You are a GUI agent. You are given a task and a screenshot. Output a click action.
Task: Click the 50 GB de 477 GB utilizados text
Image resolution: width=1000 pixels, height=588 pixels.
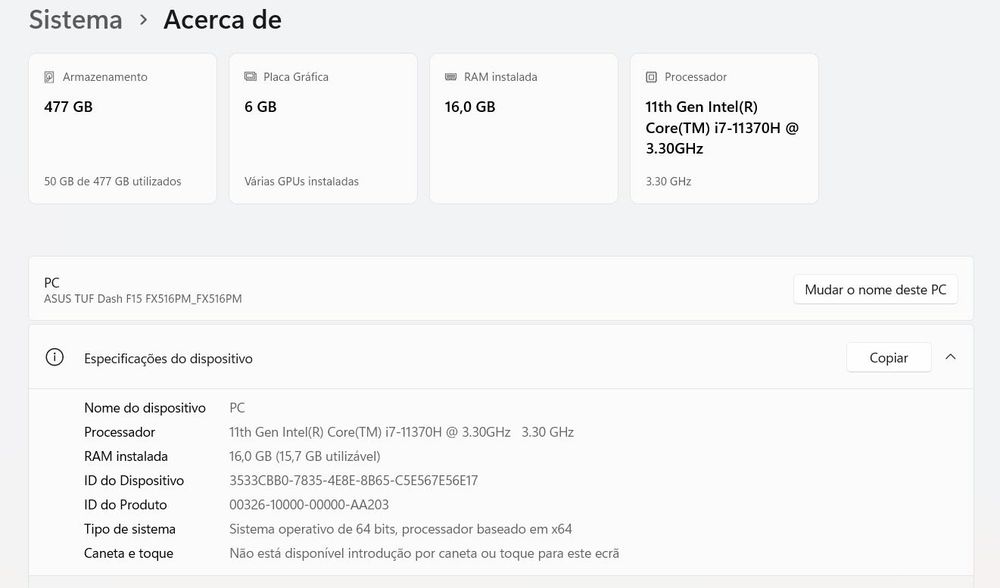(x=113, y=182)
